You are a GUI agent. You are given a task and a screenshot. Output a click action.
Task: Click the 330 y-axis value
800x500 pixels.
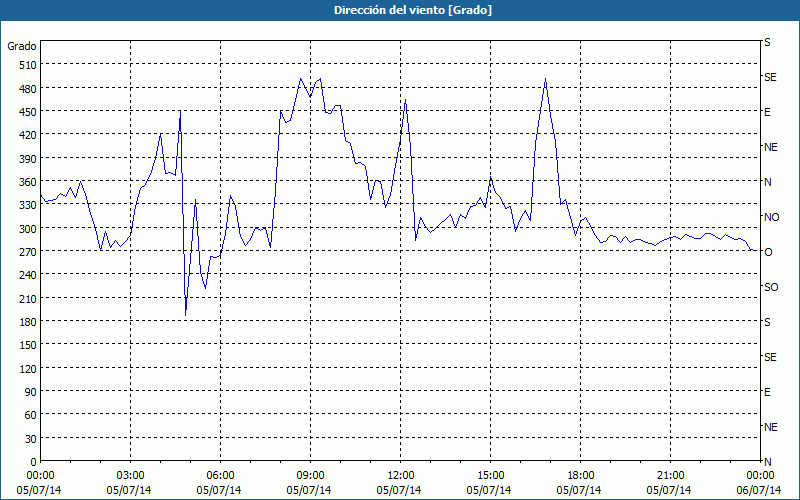[28, 205]
